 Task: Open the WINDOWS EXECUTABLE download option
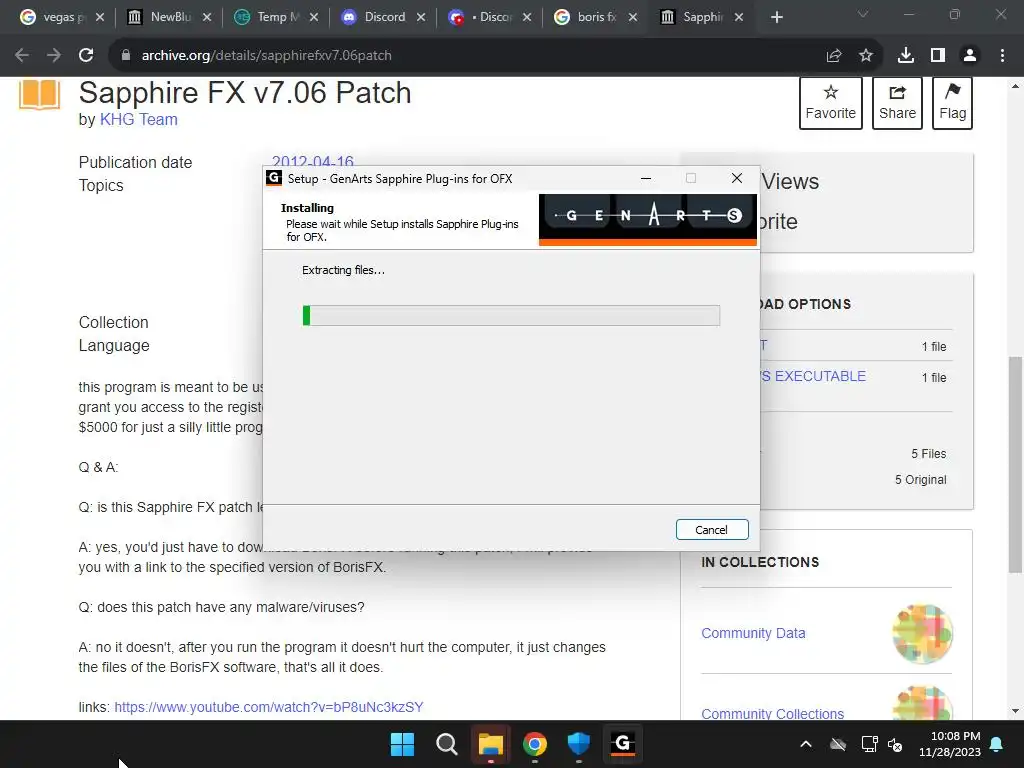812,376
